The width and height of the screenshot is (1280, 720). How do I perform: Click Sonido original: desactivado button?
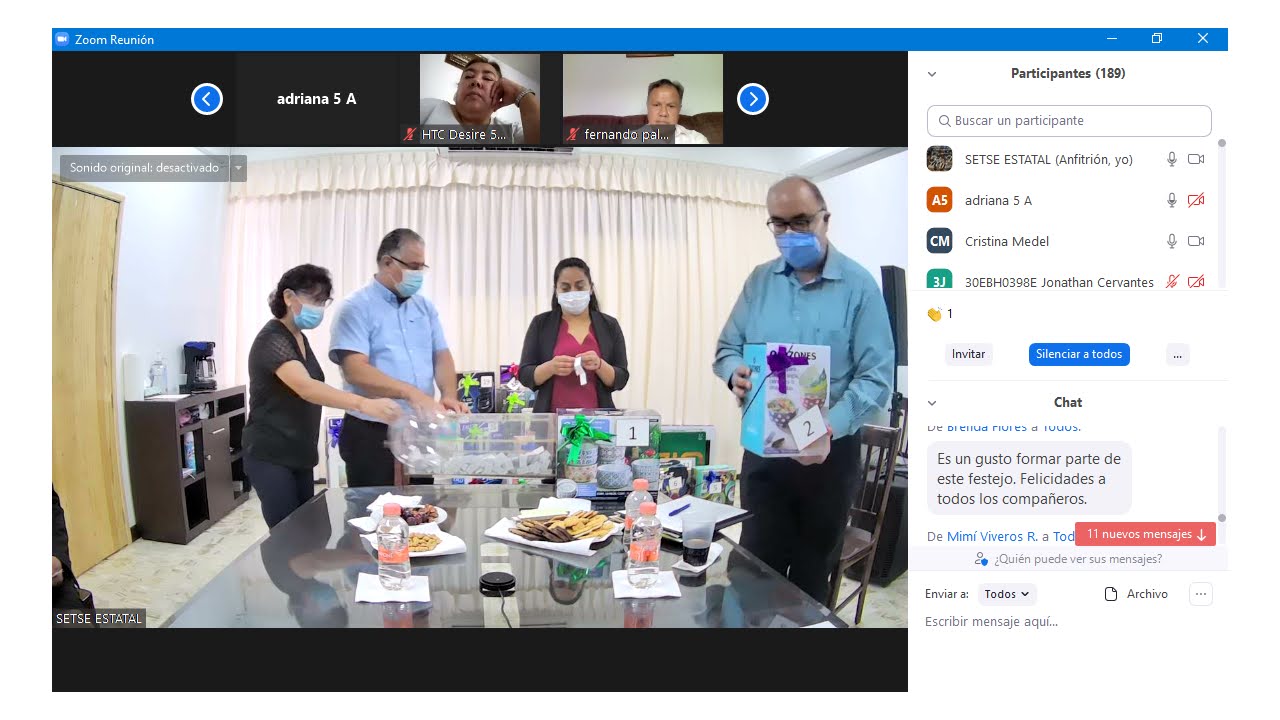[145, 168]
